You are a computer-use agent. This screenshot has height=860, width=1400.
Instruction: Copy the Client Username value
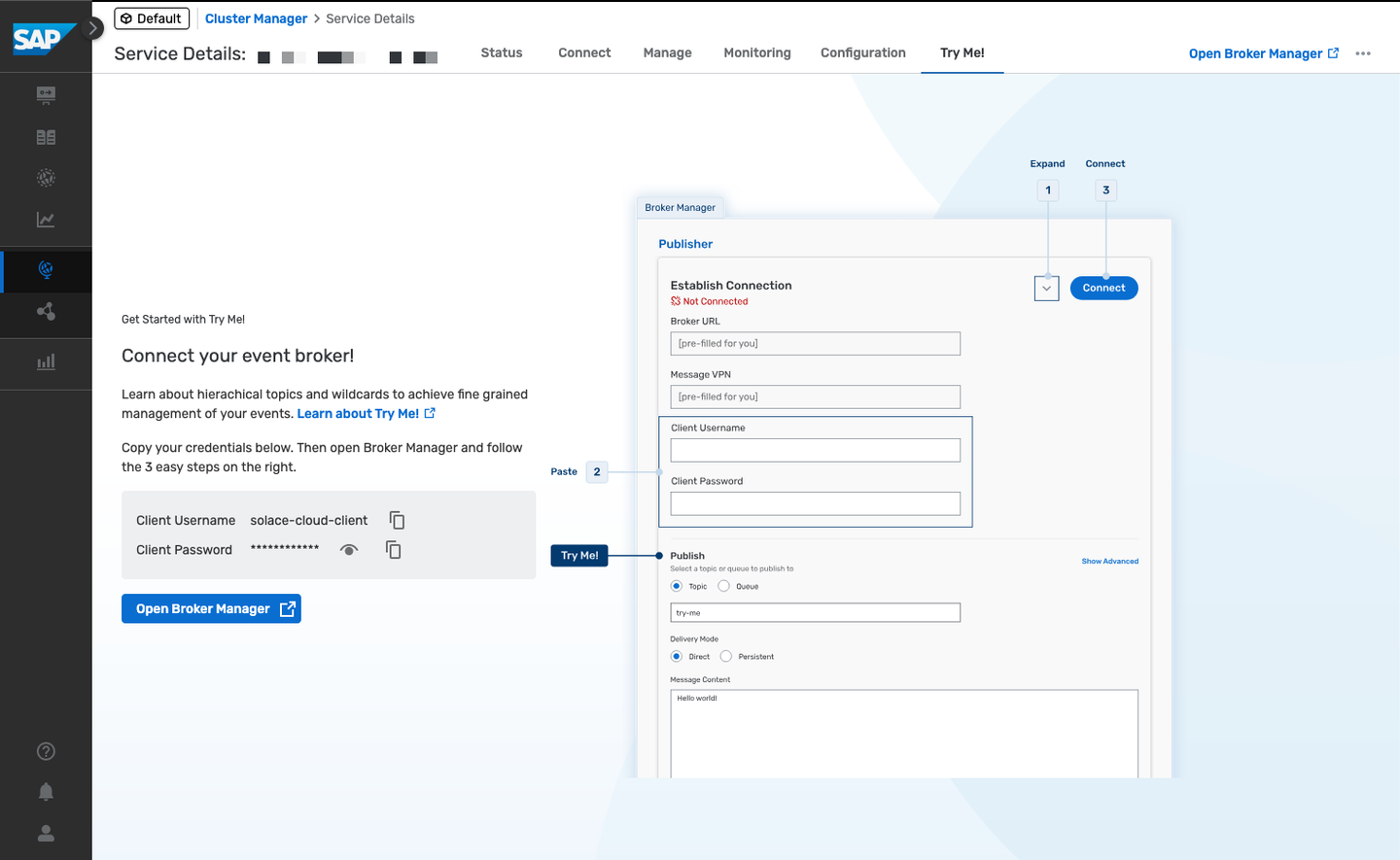tap(397, 520)
